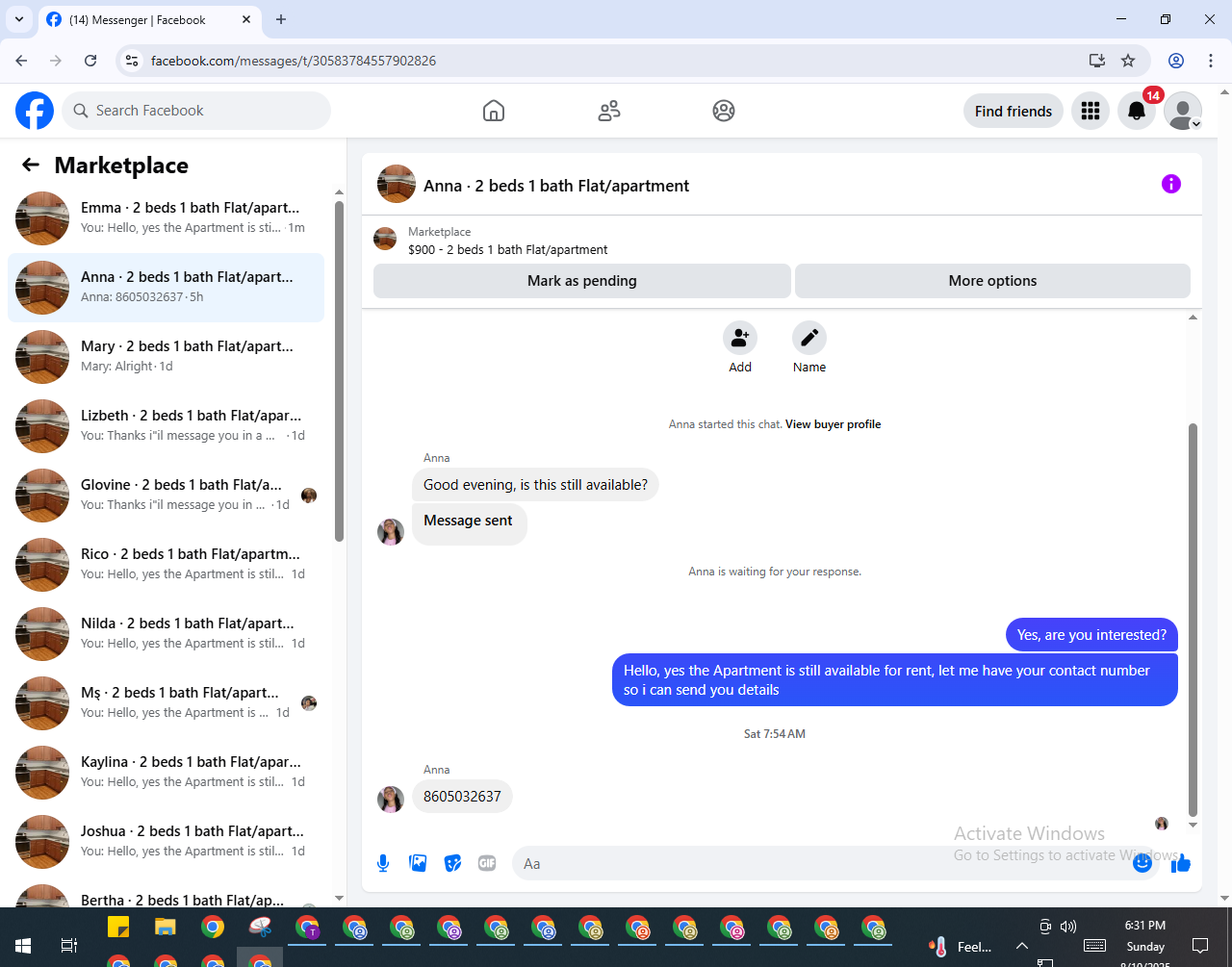
Task: Click chat scroll down arrow
Action: pyautogui.click(x=1193, y=825)
